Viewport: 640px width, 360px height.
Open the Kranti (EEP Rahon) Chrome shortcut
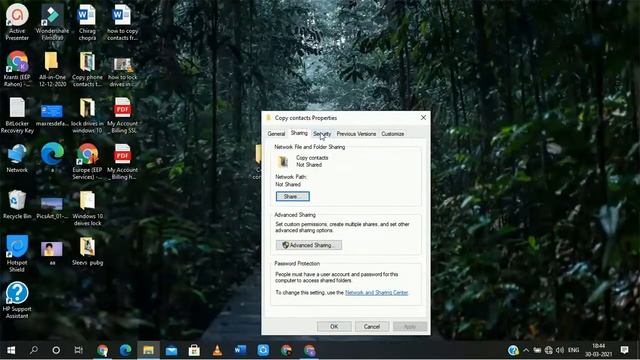[17, 69]
